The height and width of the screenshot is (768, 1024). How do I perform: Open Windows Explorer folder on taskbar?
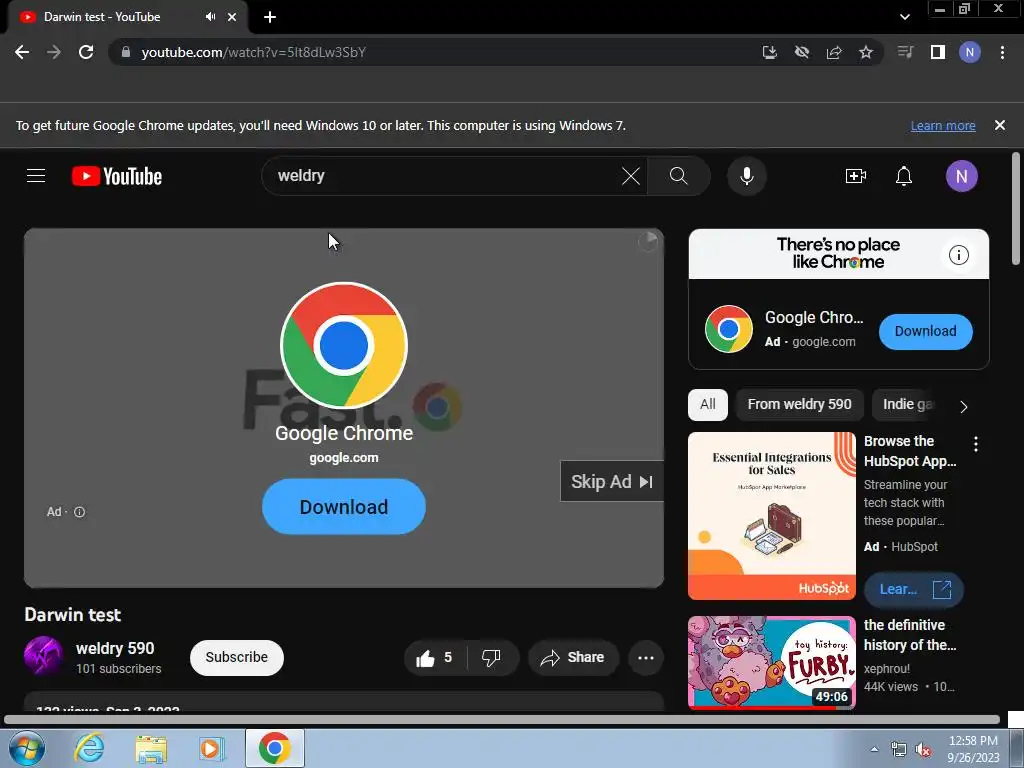pos(151,748)
